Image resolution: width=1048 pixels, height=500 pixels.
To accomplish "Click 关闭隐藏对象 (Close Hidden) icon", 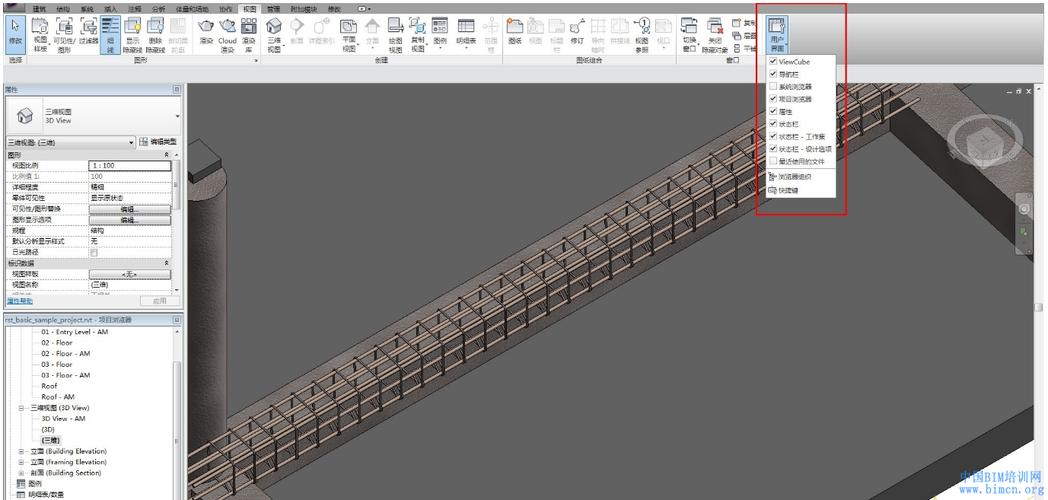I will click(x=714, y=35).
